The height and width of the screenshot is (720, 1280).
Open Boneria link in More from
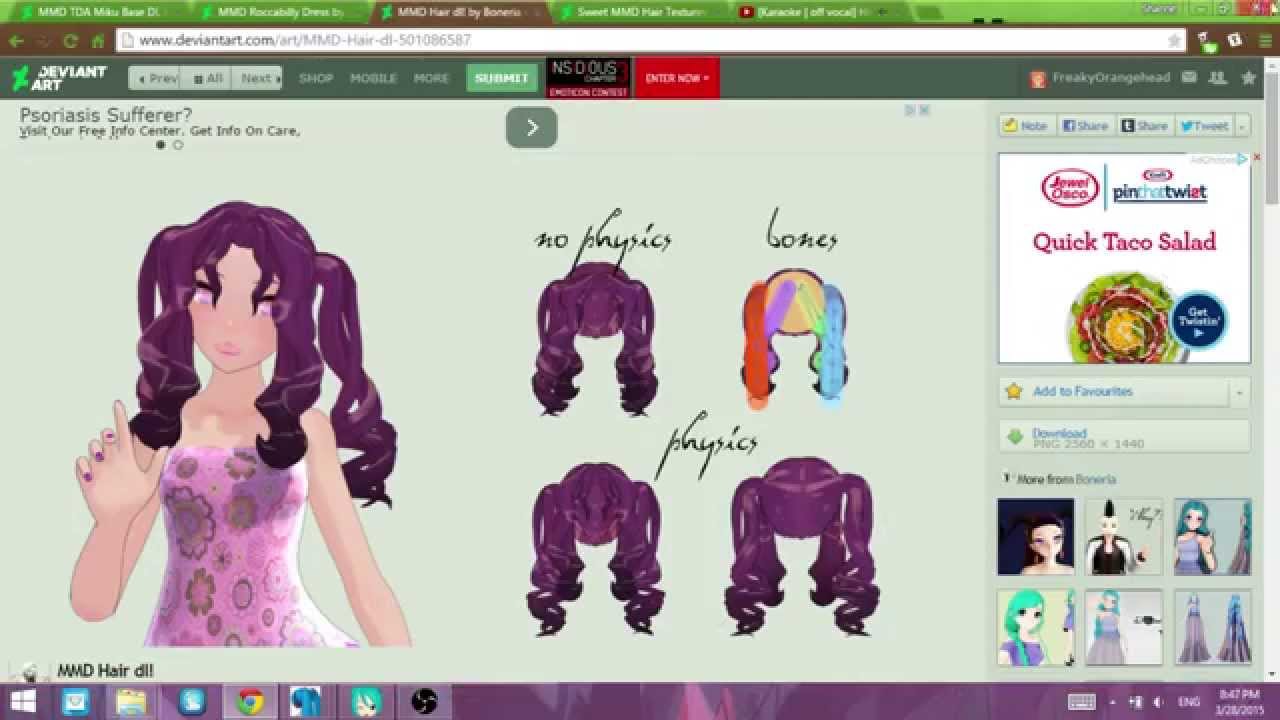[x=1096, y=479]
